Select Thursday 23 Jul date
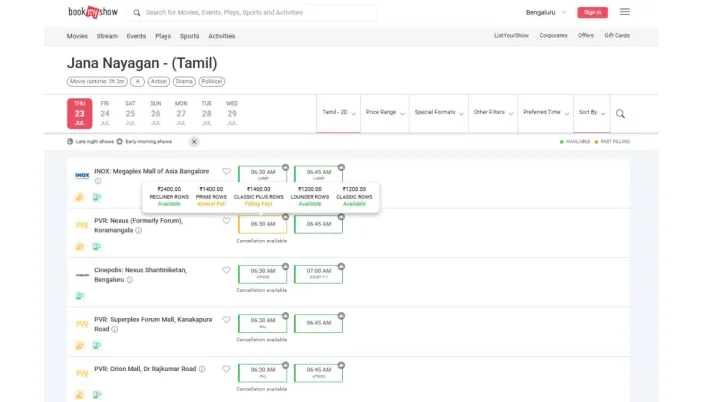This screenshot has width=715, height=402. click(x=79, y=113)
